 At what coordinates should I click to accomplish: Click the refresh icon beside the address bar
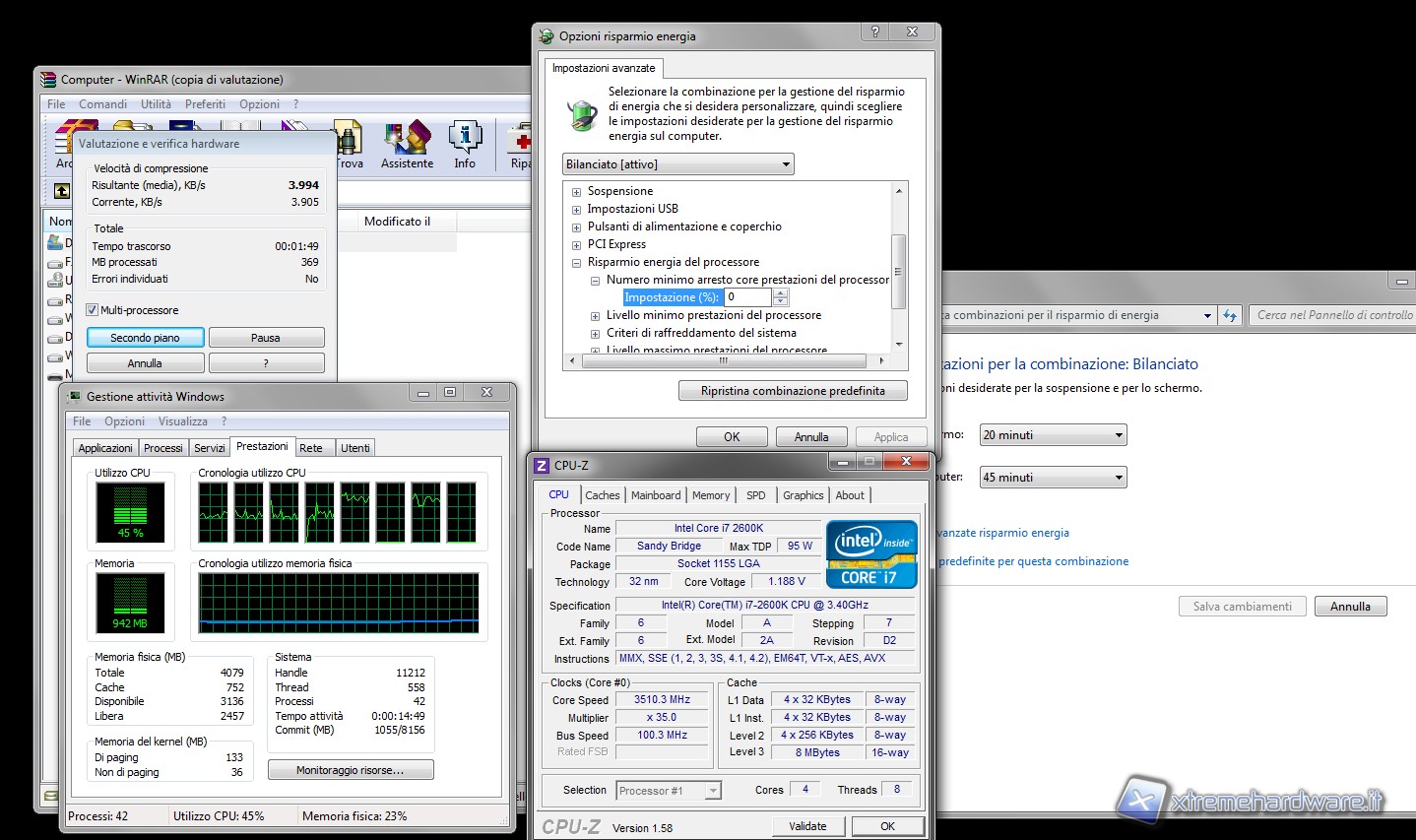(x=1230, y=315)
